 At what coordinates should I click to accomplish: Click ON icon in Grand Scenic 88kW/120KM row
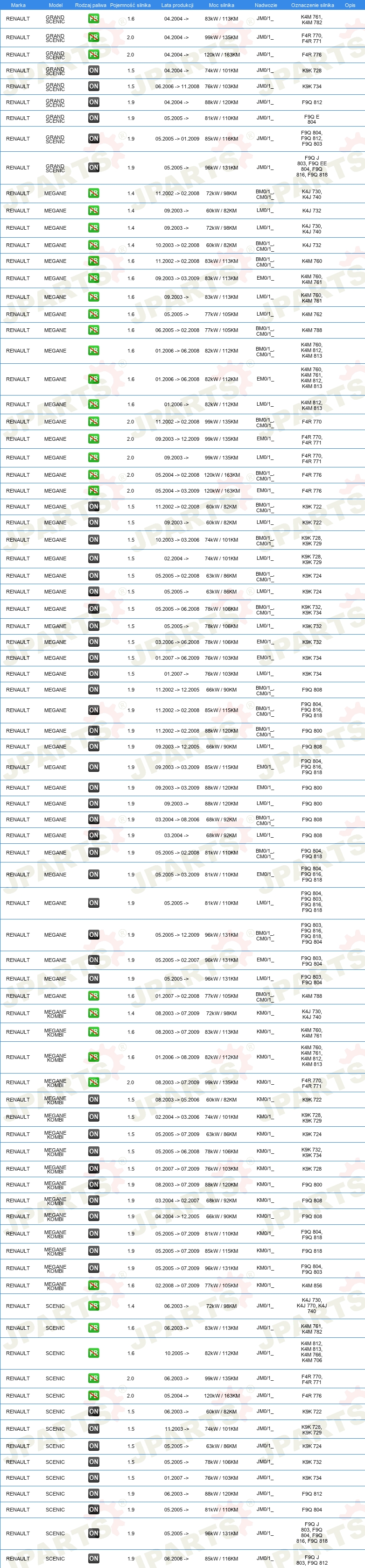tap(93, 102)
